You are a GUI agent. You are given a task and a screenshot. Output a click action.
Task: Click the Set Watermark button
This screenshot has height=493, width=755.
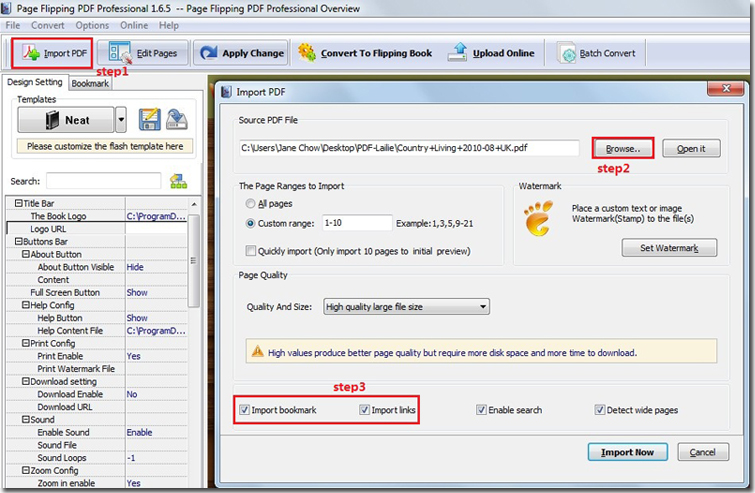(669, 248)
